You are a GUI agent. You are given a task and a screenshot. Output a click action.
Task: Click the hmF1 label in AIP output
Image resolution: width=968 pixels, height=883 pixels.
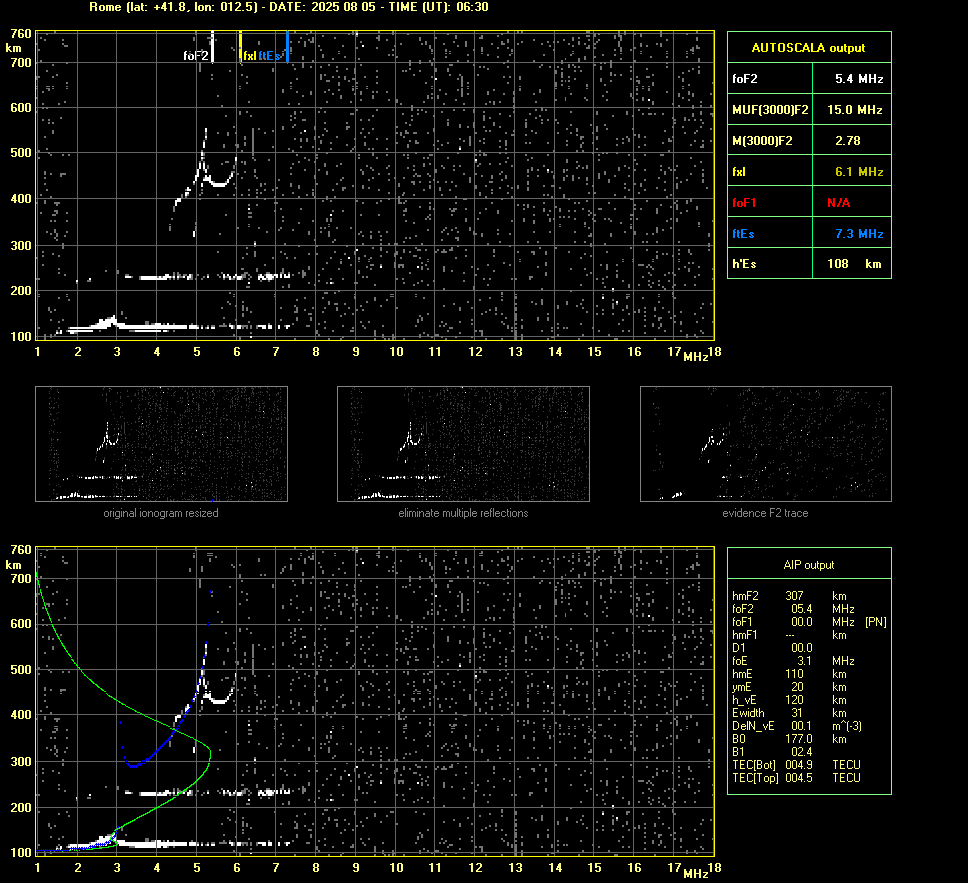[x=745, y=635]
